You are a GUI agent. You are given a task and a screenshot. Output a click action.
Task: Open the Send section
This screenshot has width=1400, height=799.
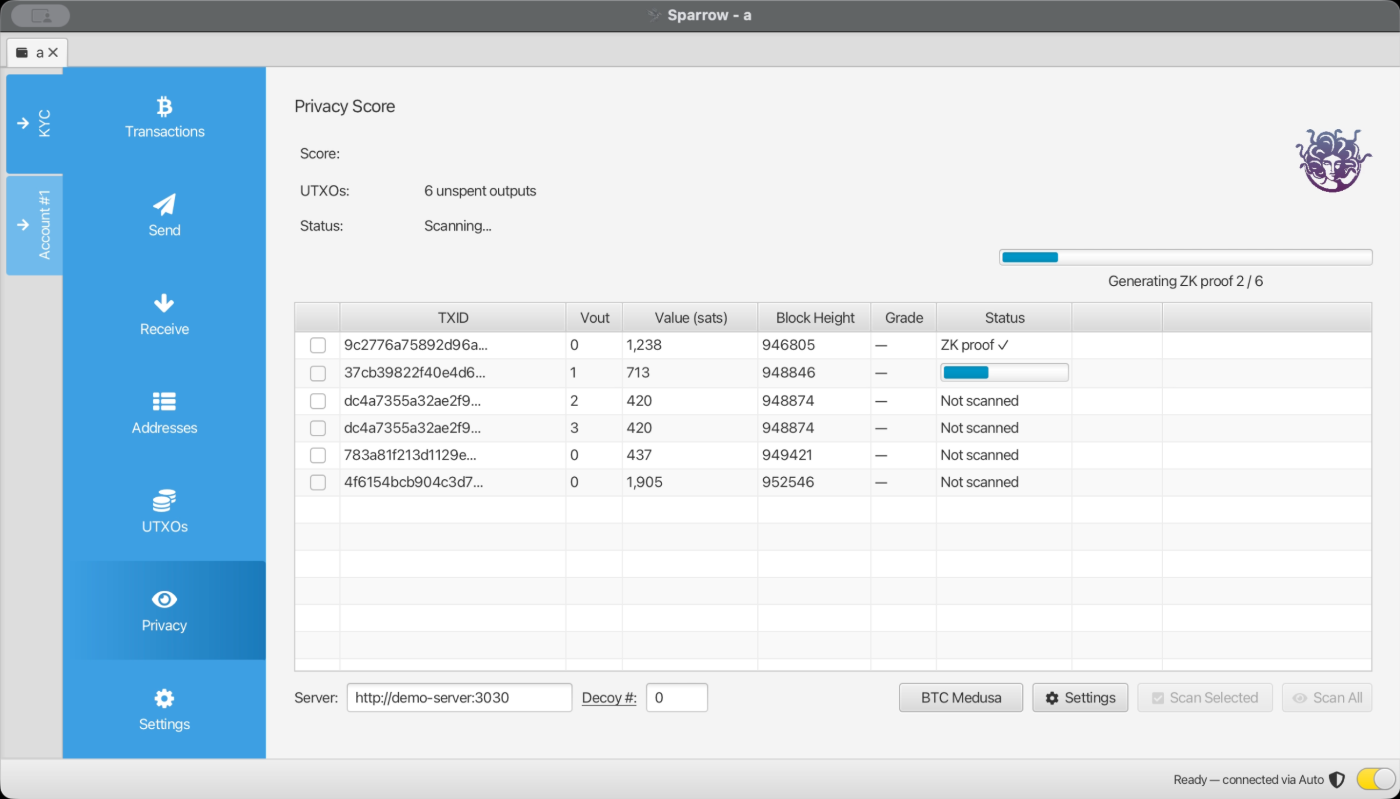(164, 216)
